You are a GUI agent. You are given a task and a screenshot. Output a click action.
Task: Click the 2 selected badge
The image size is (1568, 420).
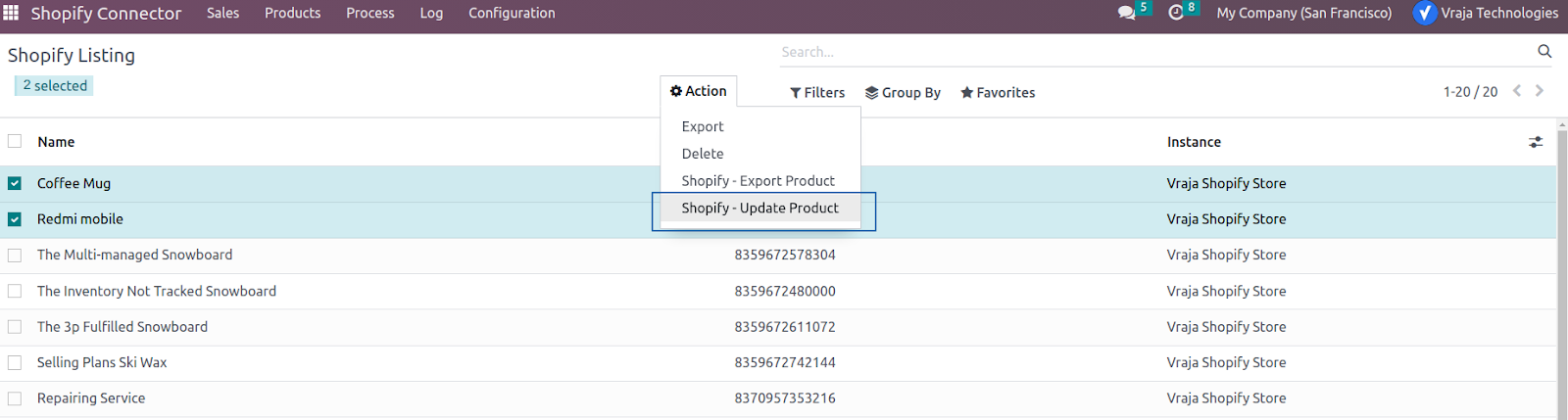[55, 85]
